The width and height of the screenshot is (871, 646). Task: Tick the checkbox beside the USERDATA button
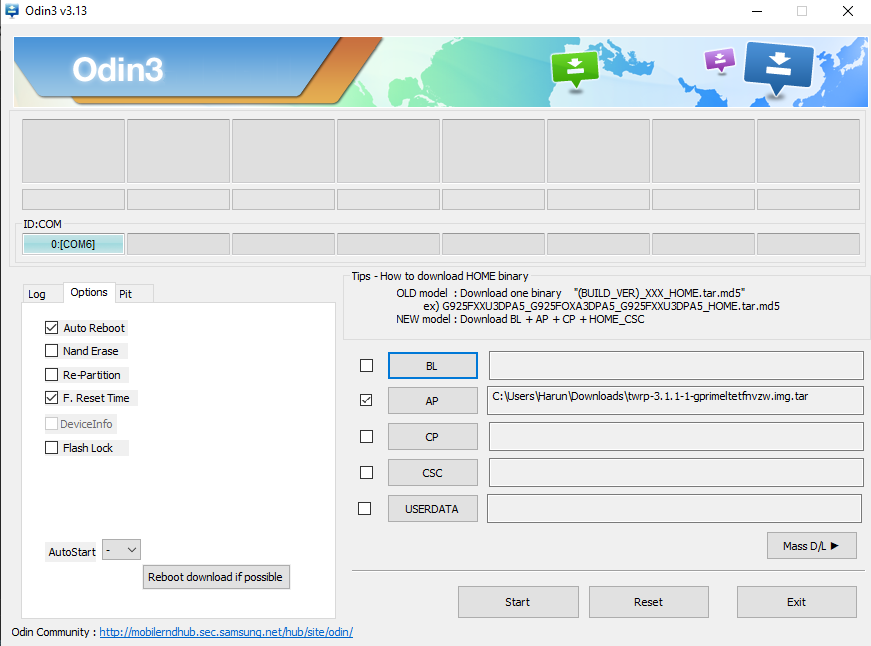click(x=364, y=509)
